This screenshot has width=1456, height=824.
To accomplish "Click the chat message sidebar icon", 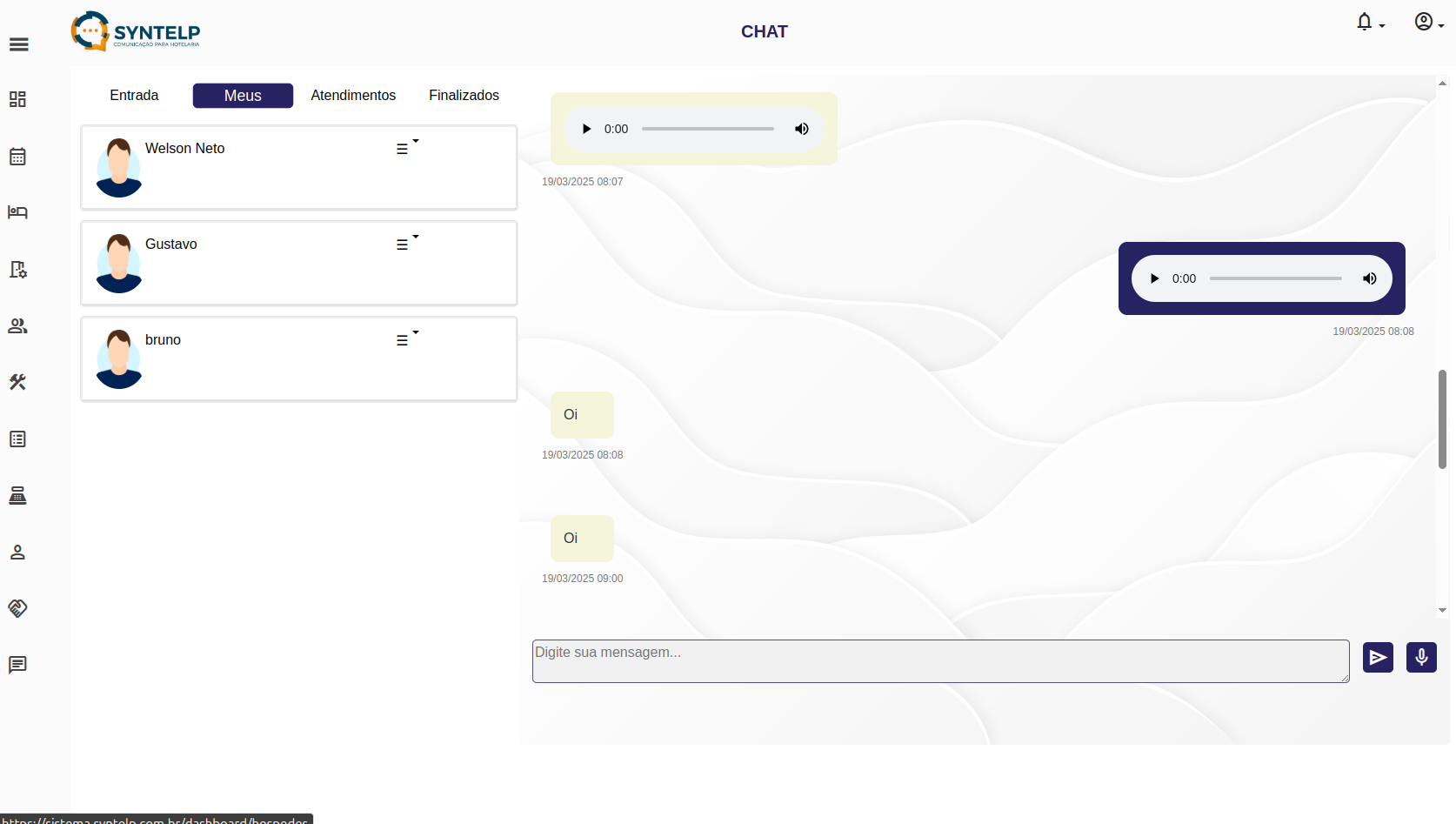I will click(x=17, y=665).
